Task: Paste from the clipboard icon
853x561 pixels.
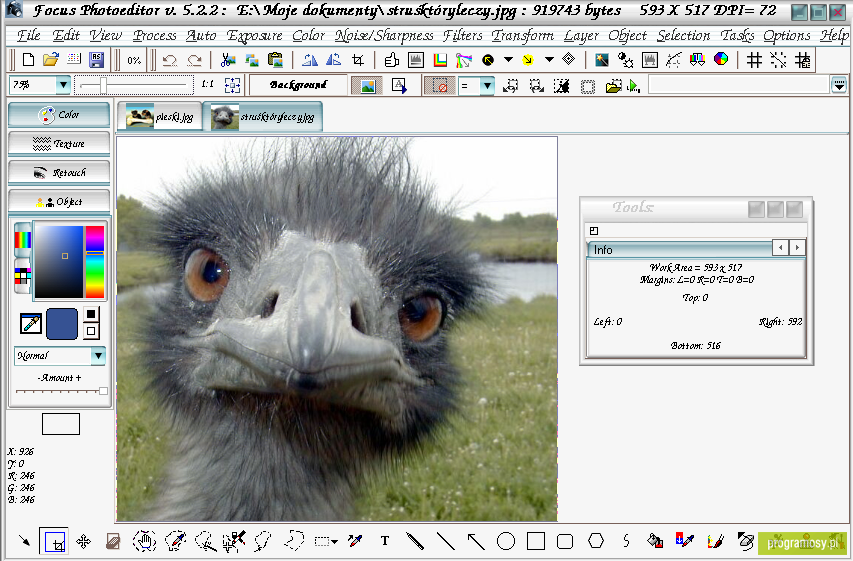Action: click(276, 60)
